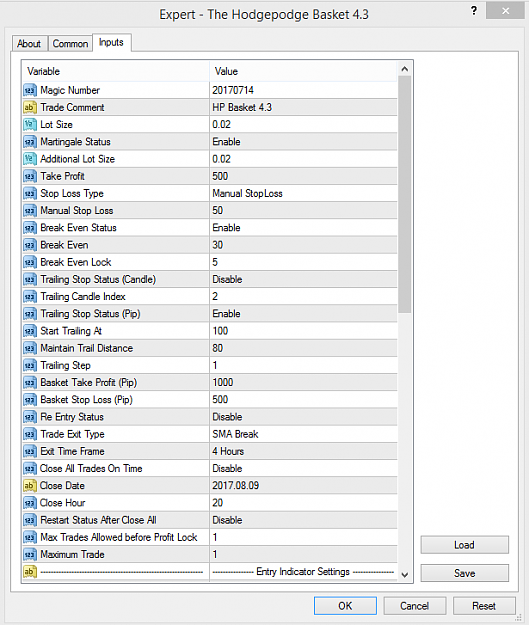Image resolution: width=529 pixels, height=625 pixels.
Task: Switch to the Common tab
Action: point(70,43)
